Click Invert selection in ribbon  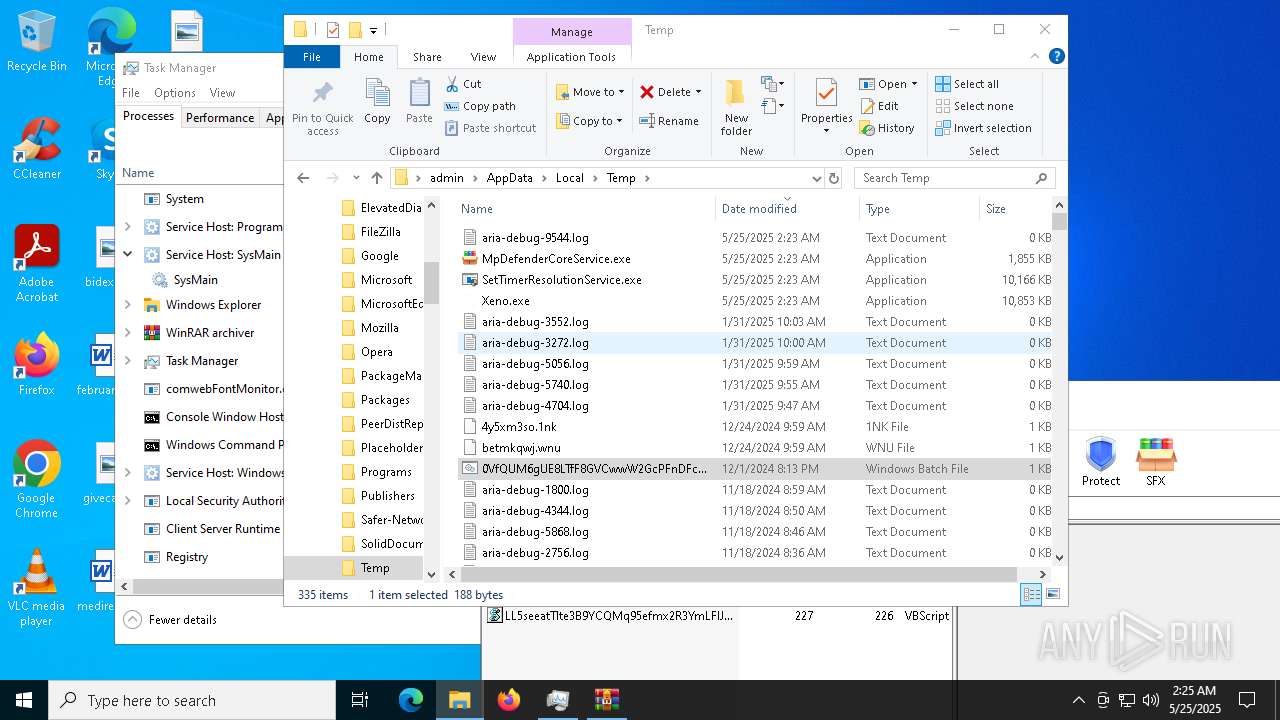(x=983, y=128)
